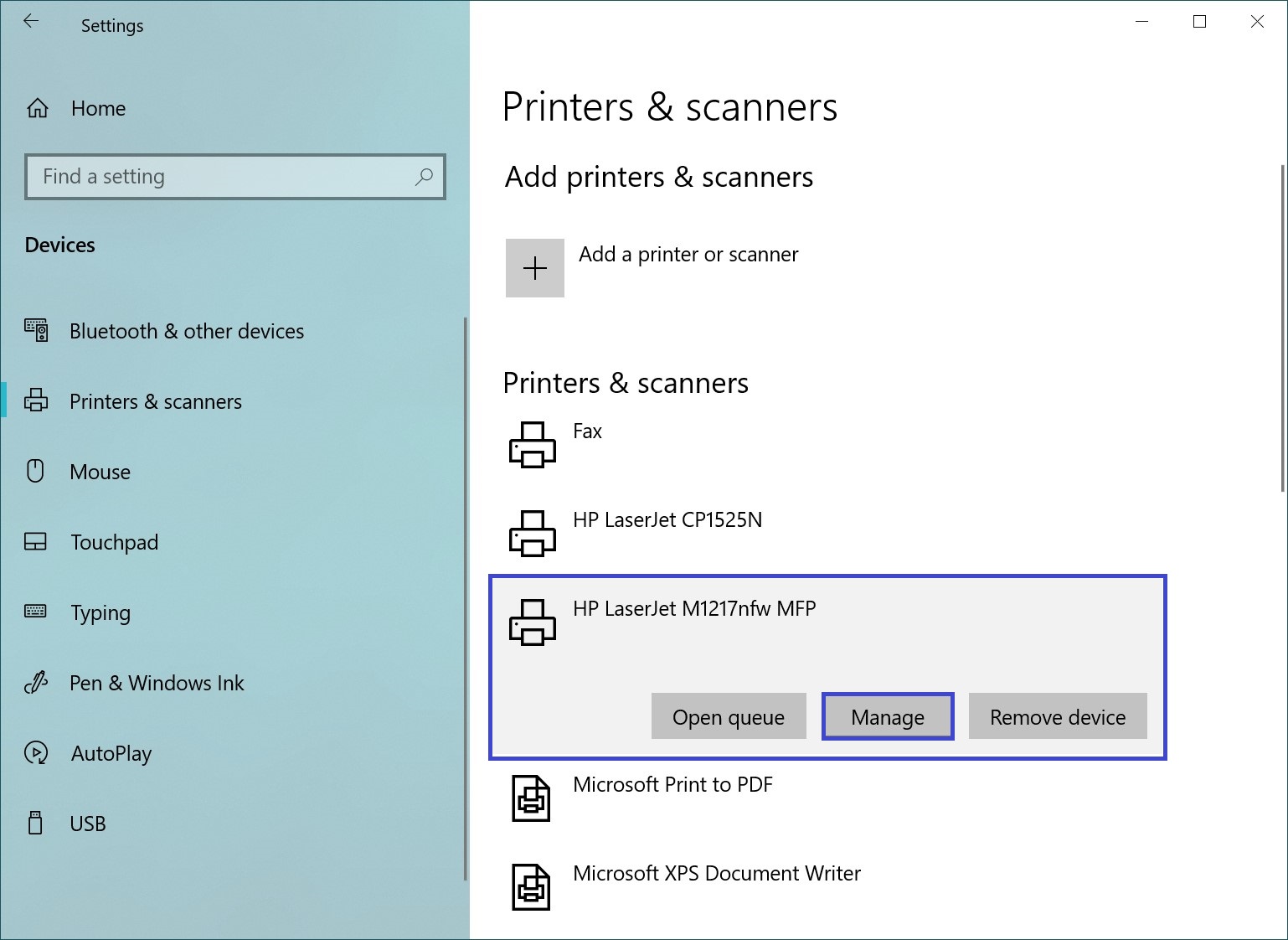Open Bluetooth & other devices page

187,331
